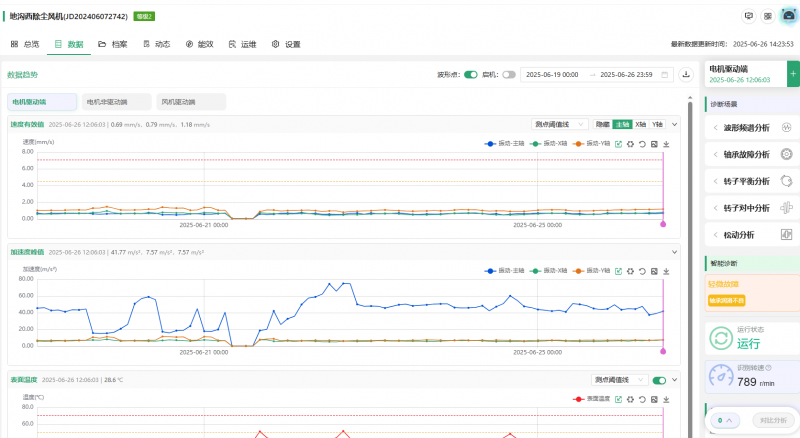Click the restore icon on the 速度有效值 chart
Viewport: 800px width, 438px height.
coord(642,144)
